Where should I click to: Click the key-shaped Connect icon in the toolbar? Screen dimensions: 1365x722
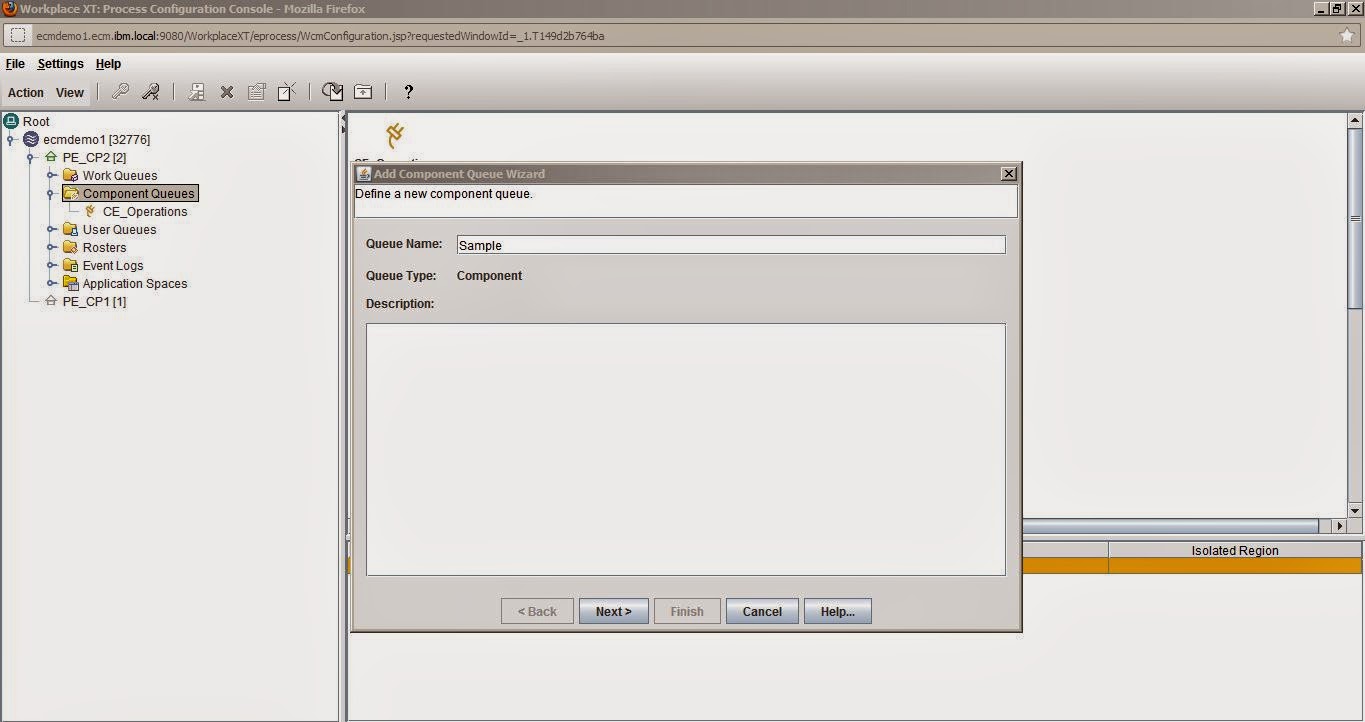[121, 91]
